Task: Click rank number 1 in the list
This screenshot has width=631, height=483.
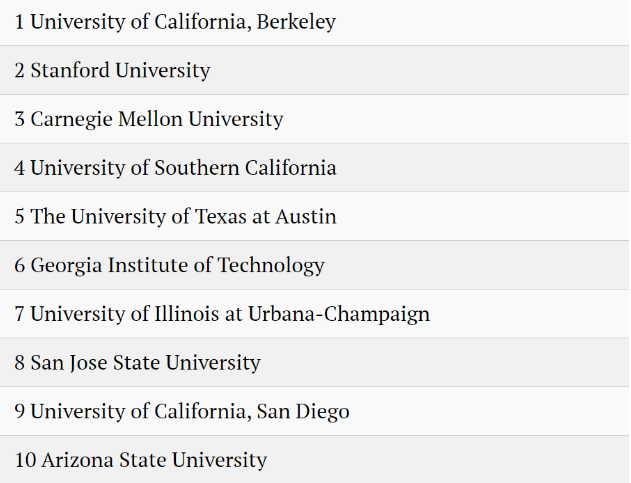Action: click(19, 22)
